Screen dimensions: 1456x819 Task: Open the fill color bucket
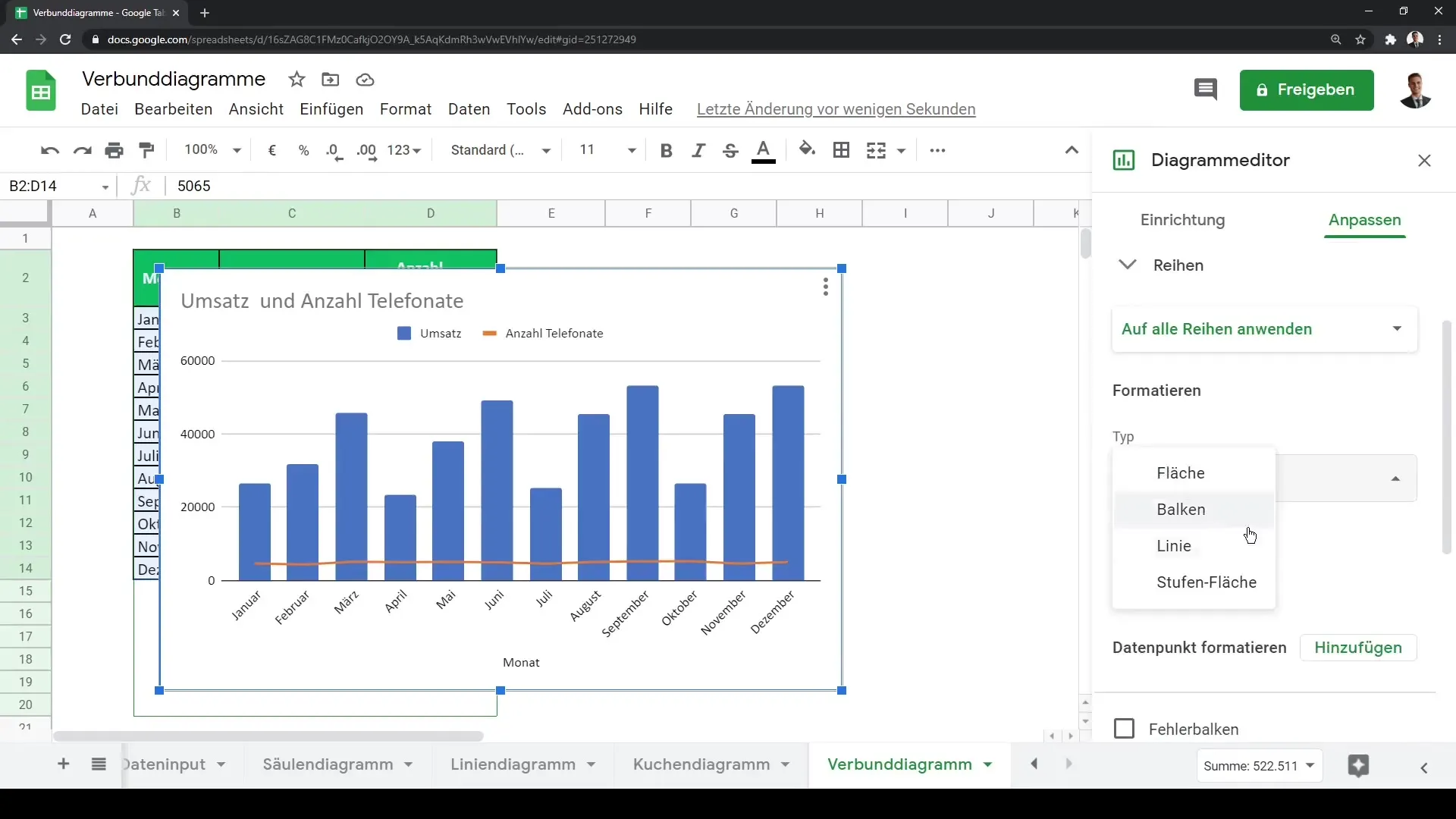tap(808, 149)
